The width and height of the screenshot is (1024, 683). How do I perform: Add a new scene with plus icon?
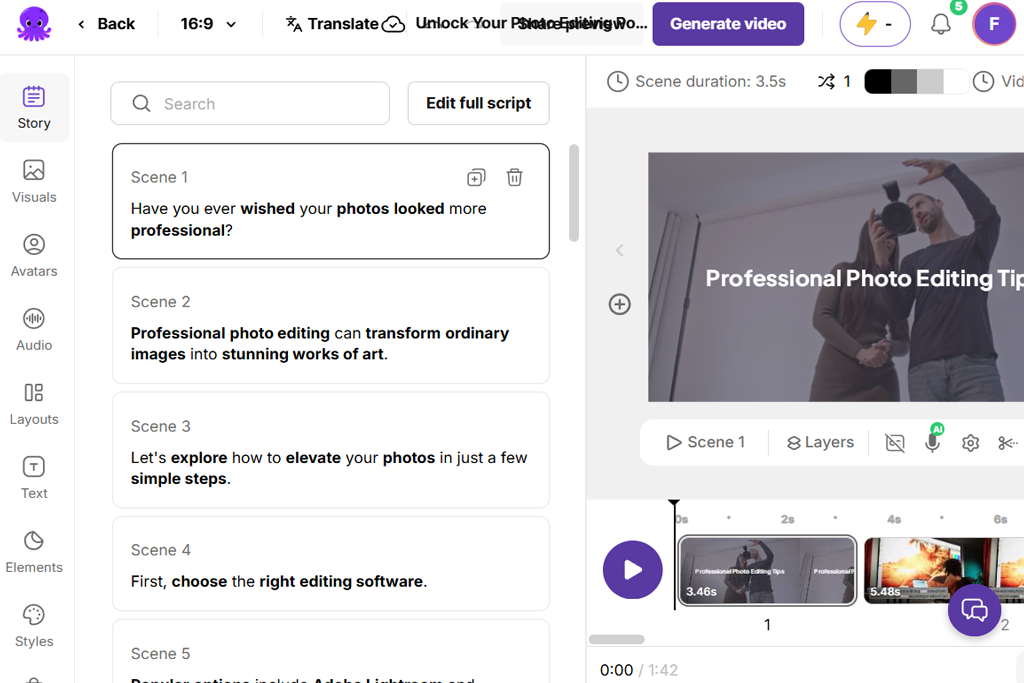click(620, 304)
